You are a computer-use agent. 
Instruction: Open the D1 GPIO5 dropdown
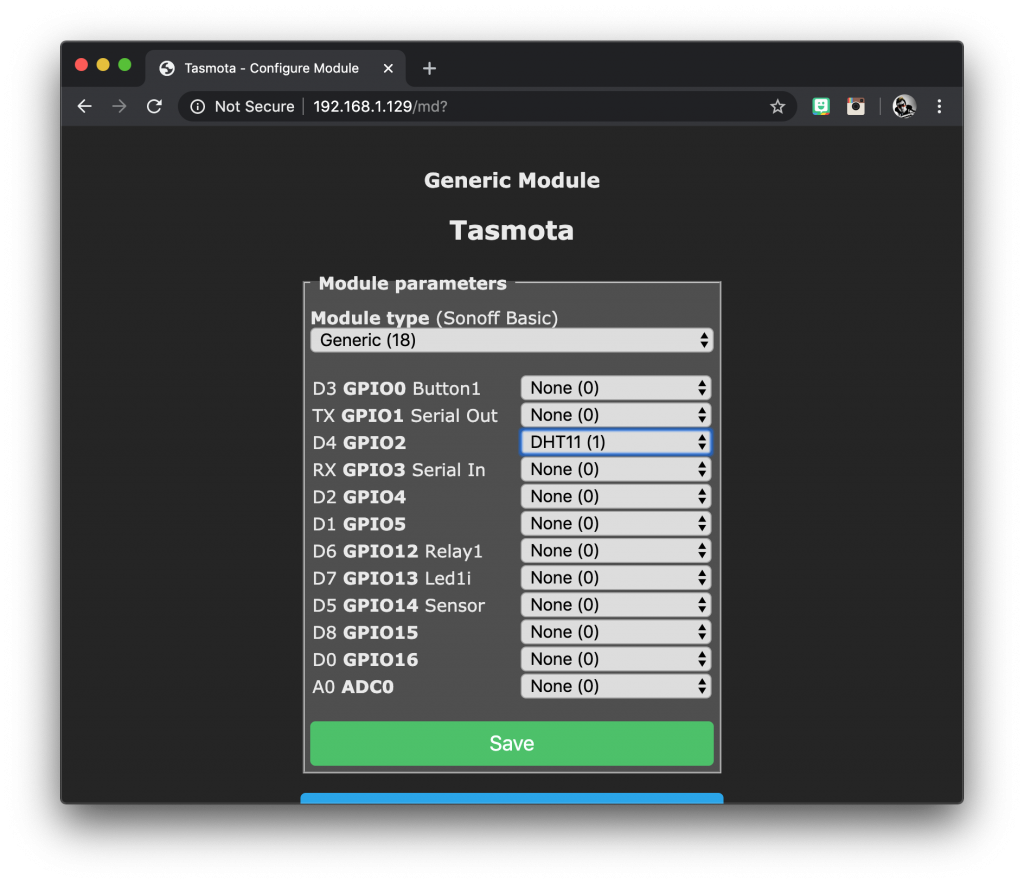click(615, 524)
